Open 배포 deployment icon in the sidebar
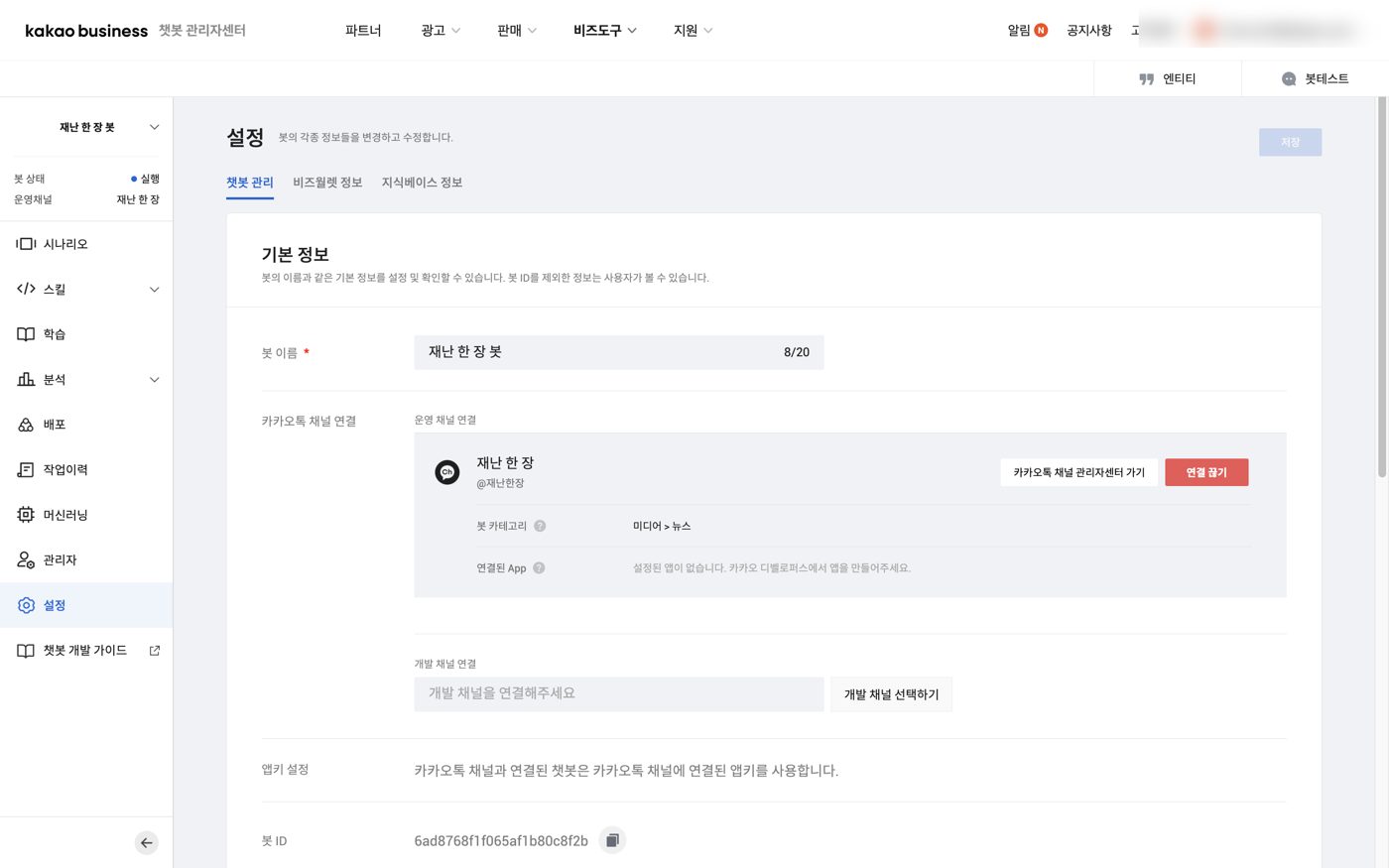 (x=26, y=425)
